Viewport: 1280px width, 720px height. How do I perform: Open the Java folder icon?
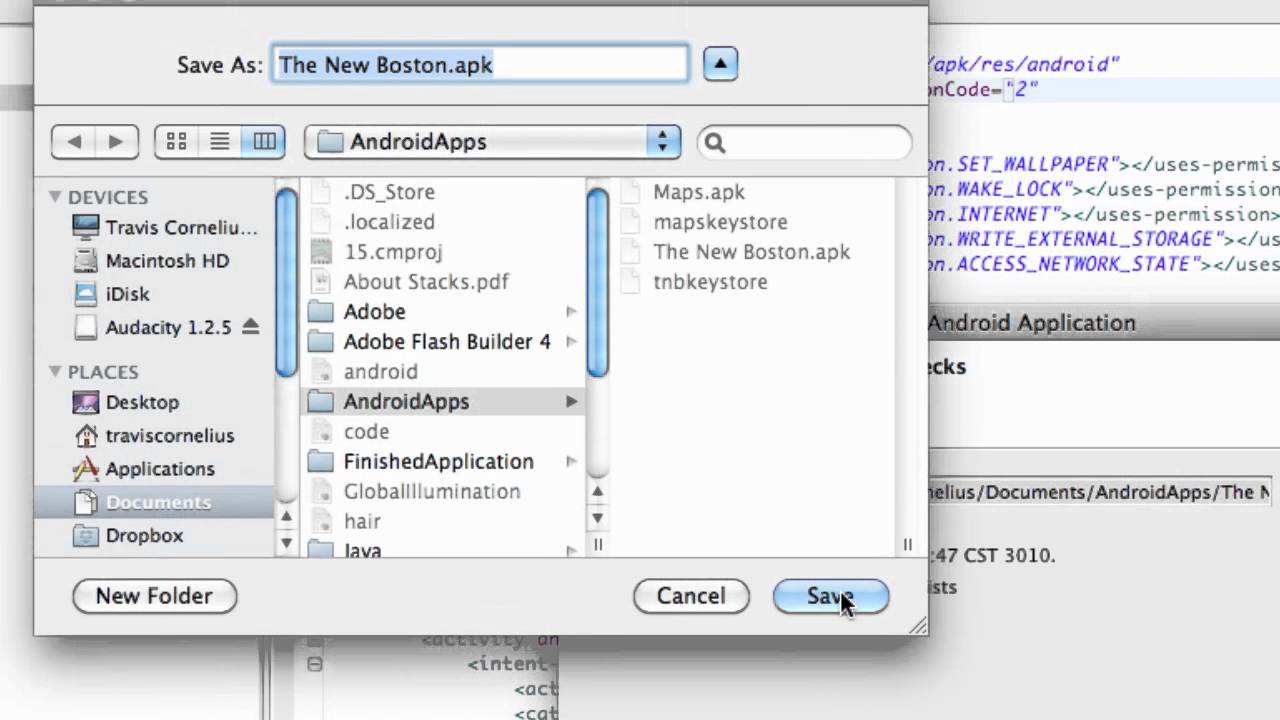[x=320, y=549]
